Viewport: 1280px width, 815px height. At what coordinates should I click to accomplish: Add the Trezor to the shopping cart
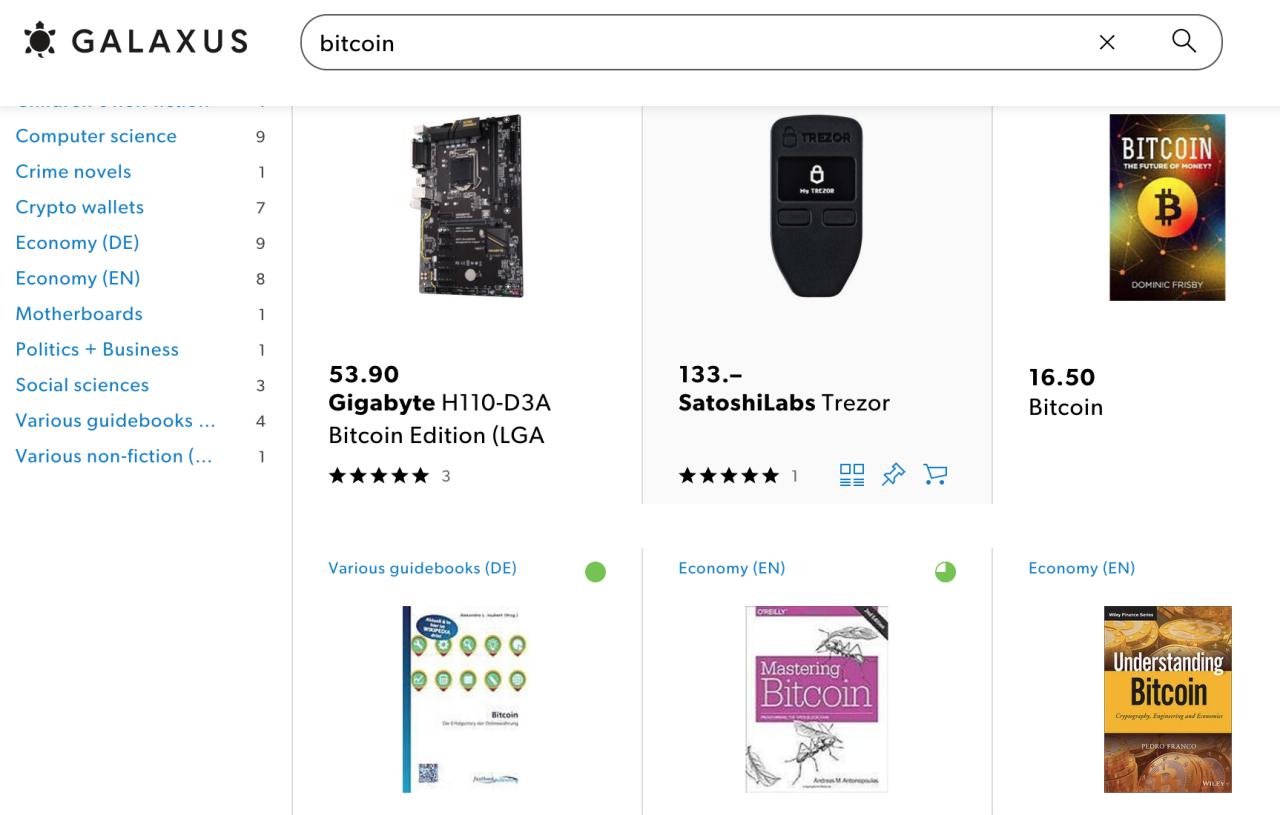coord(935,475)
